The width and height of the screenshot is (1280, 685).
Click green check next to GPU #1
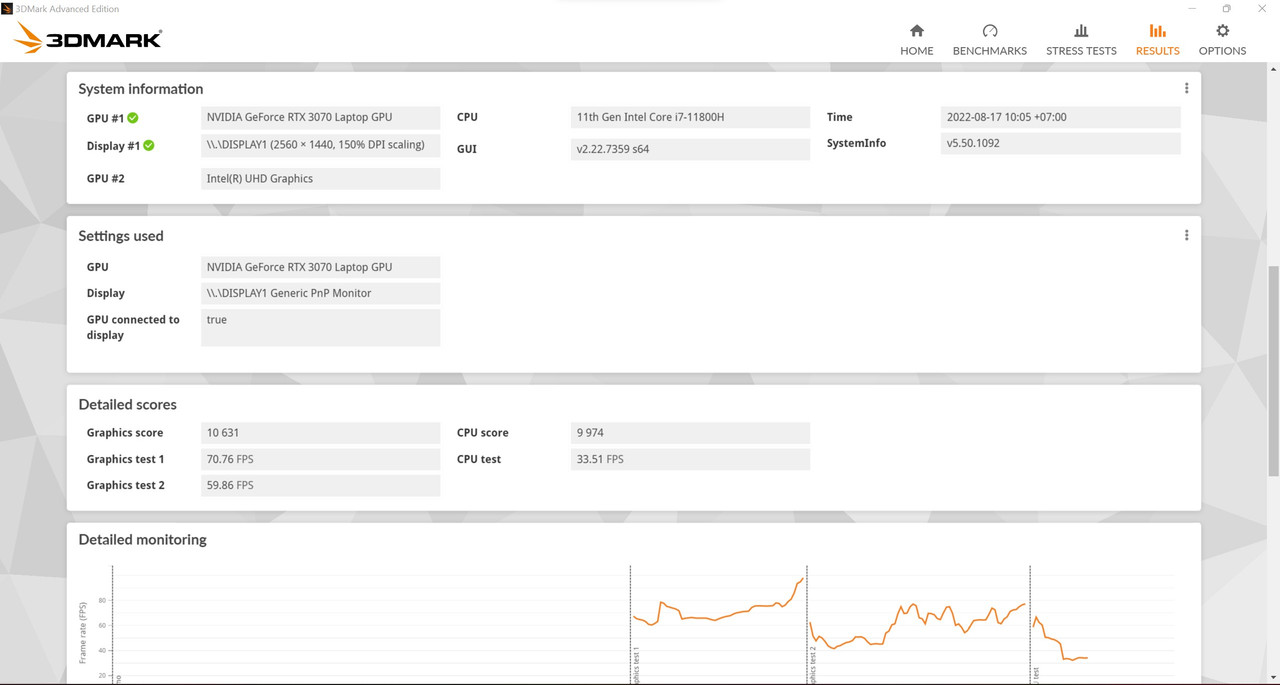tap(133, 118)
